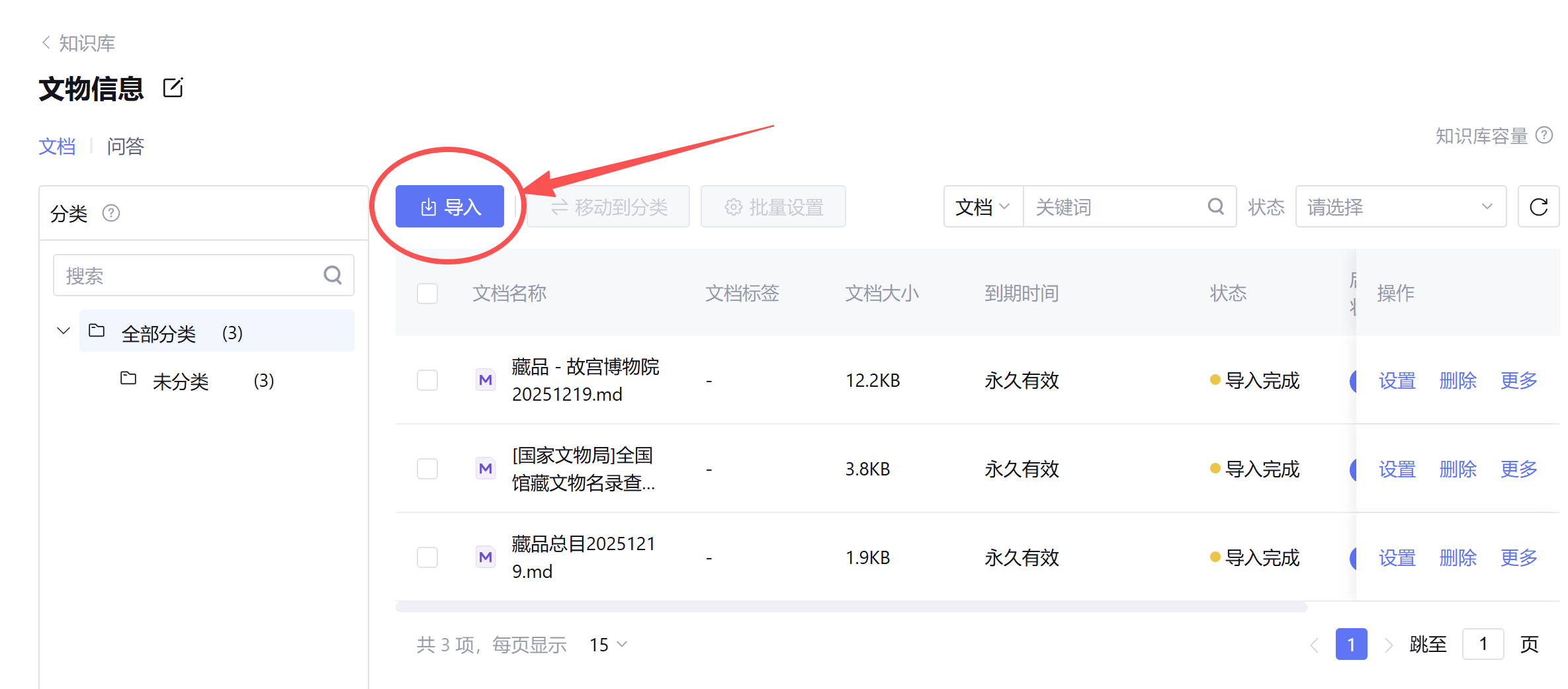Viewport: 1568px width, 689px height.
Task: Toggle the select-all checkbox in table header
Action: tap(427, 294)
